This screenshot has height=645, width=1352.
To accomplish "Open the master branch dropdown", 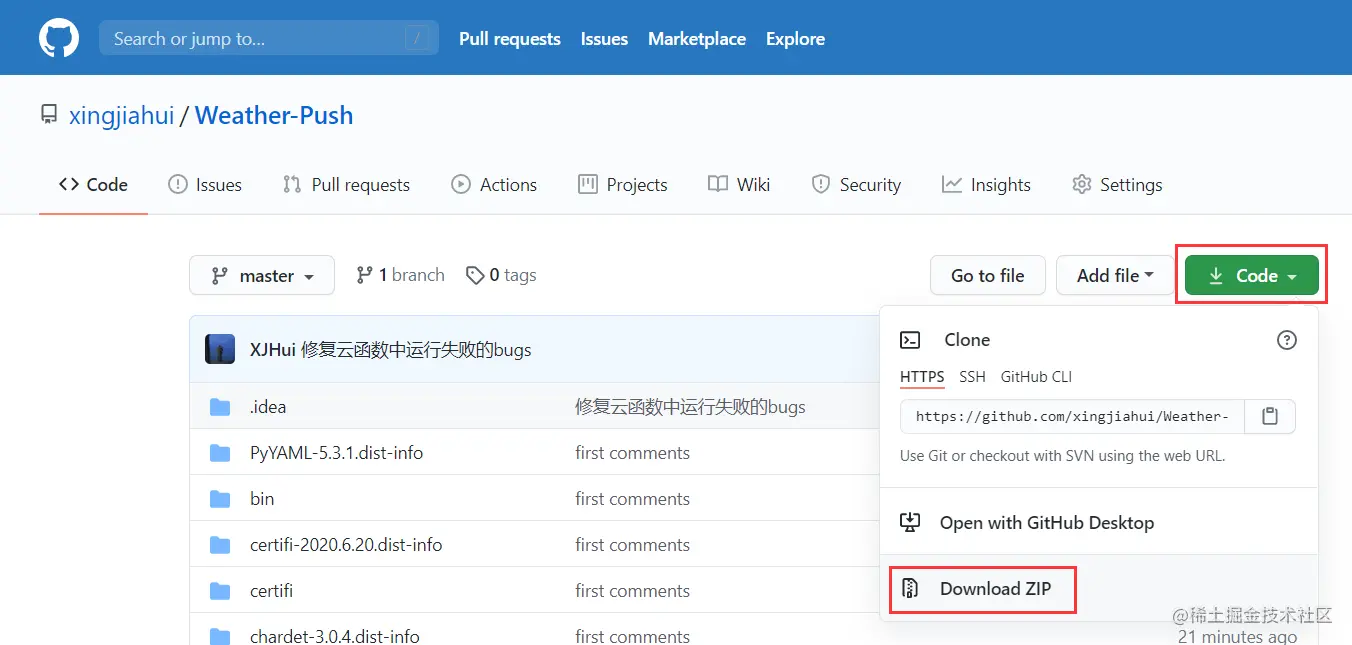I will coord(262,275).
